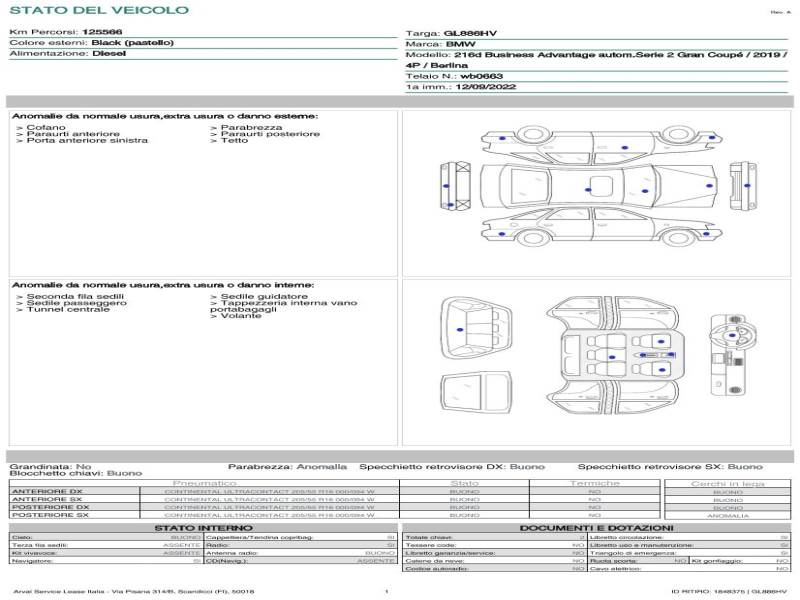Select the Alimentazione value "Diesel"
Viewport: 800px width, 600px height.
109,53
